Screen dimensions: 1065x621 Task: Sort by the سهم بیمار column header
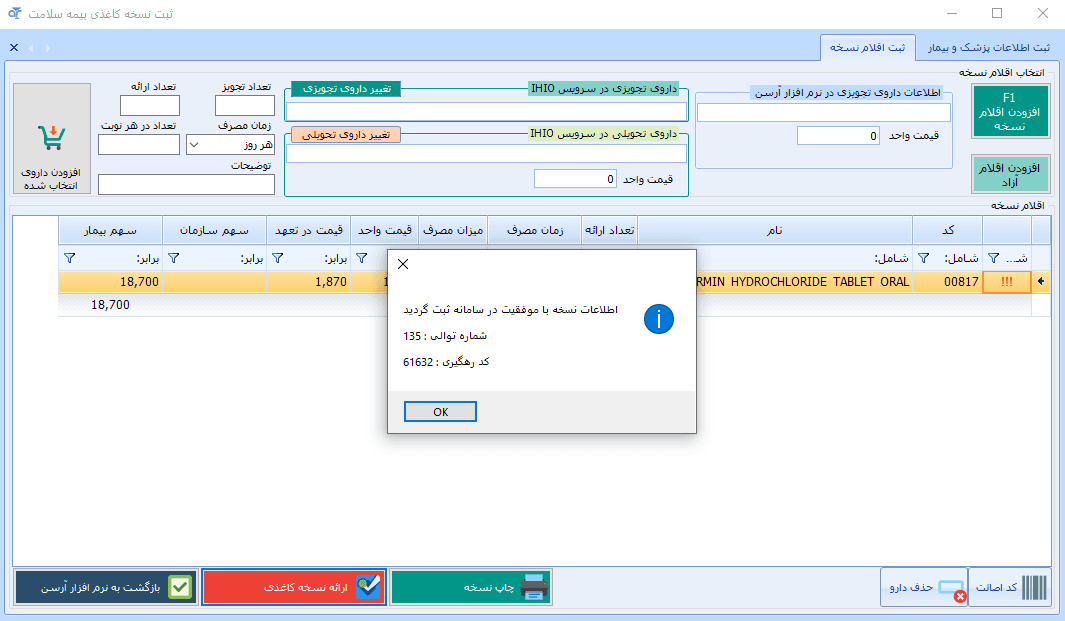click(x=110, y=230)
